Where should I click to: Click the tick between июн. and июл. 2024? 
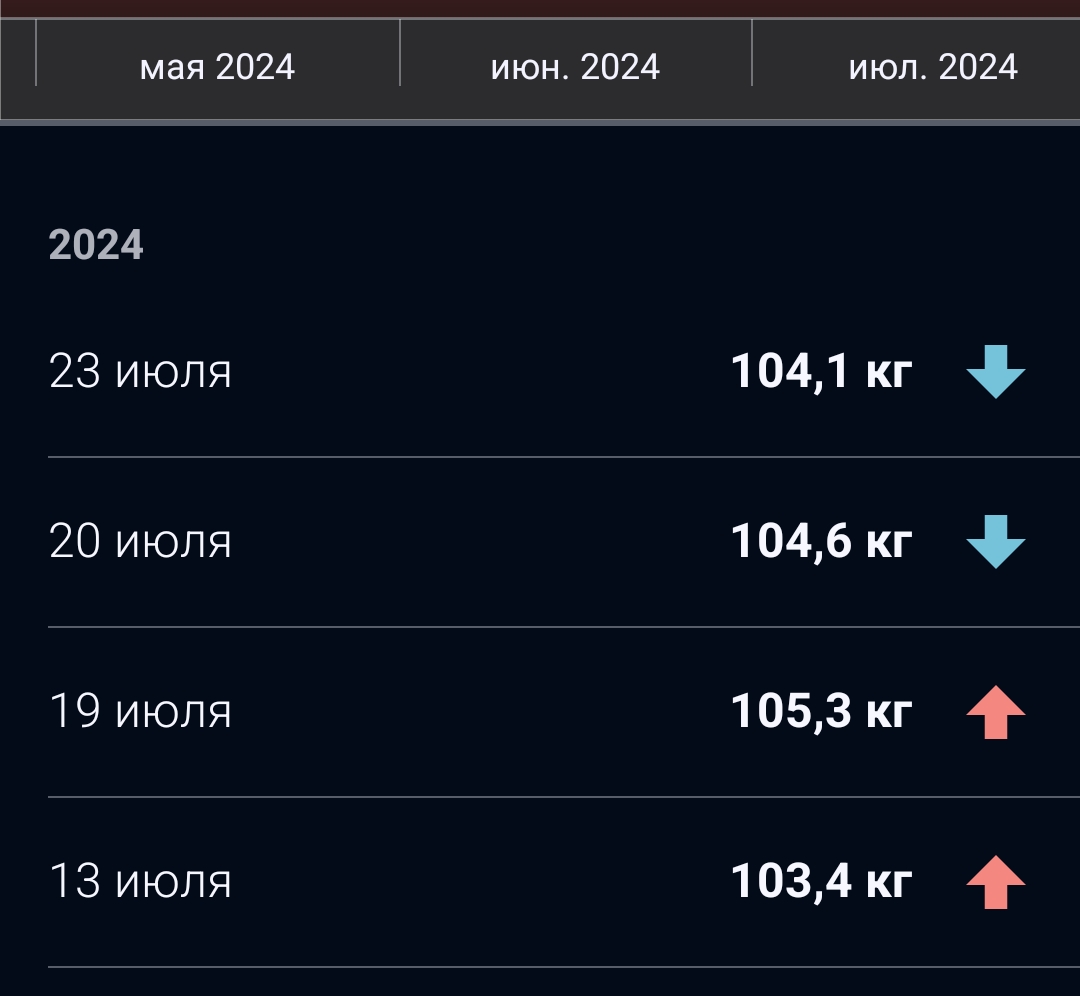click(x=752, y=53)
